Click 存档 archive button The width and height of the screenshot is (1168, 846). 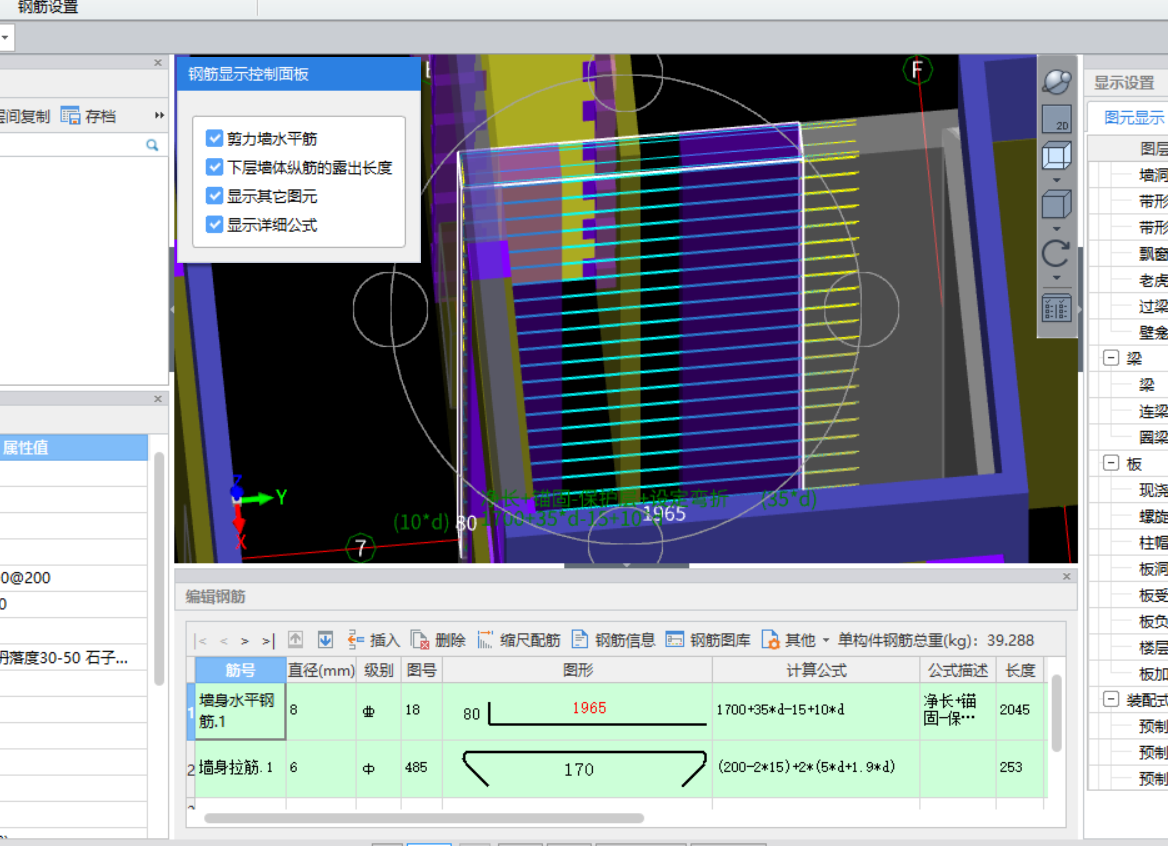(89, 116)
